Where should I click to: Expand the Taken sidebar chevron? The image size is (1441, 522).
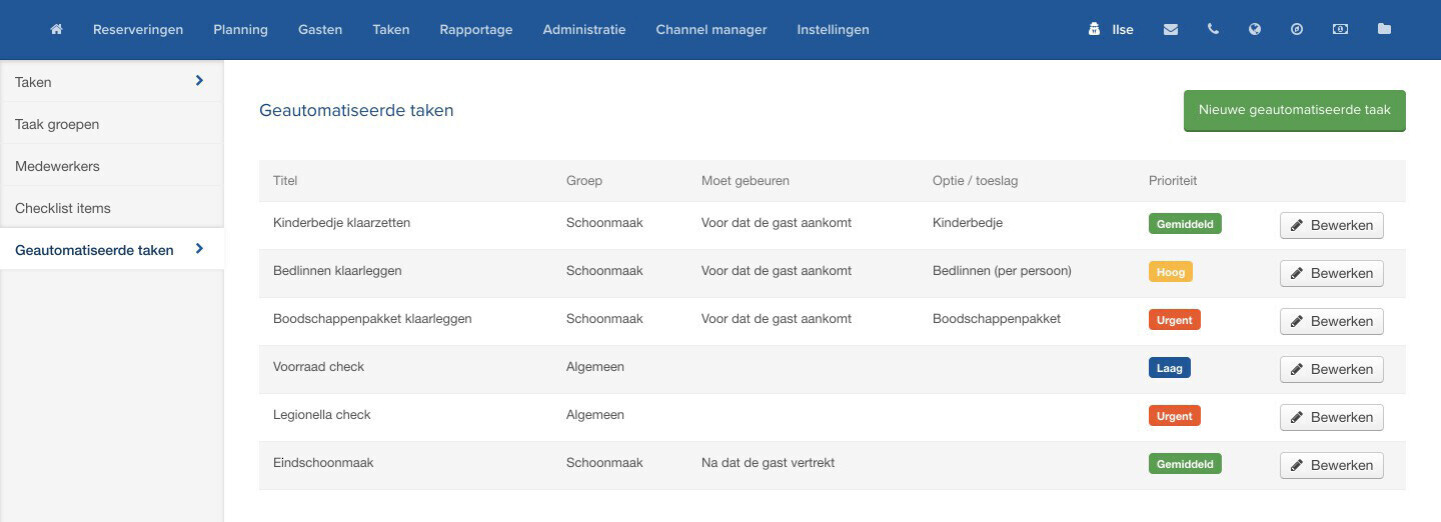(x=199, y=81)
